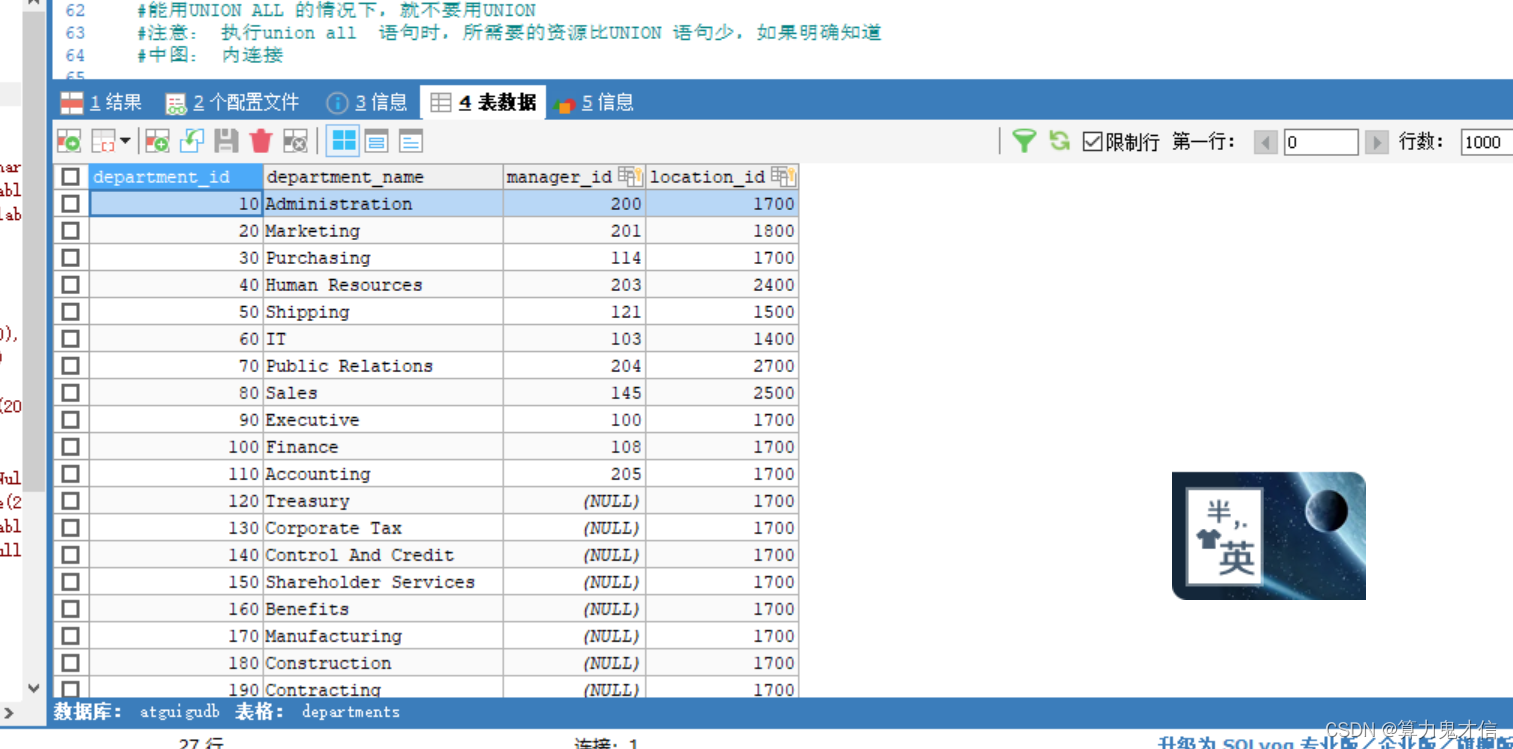Delete selected row via the red trash icon

(x=259, y=141)
